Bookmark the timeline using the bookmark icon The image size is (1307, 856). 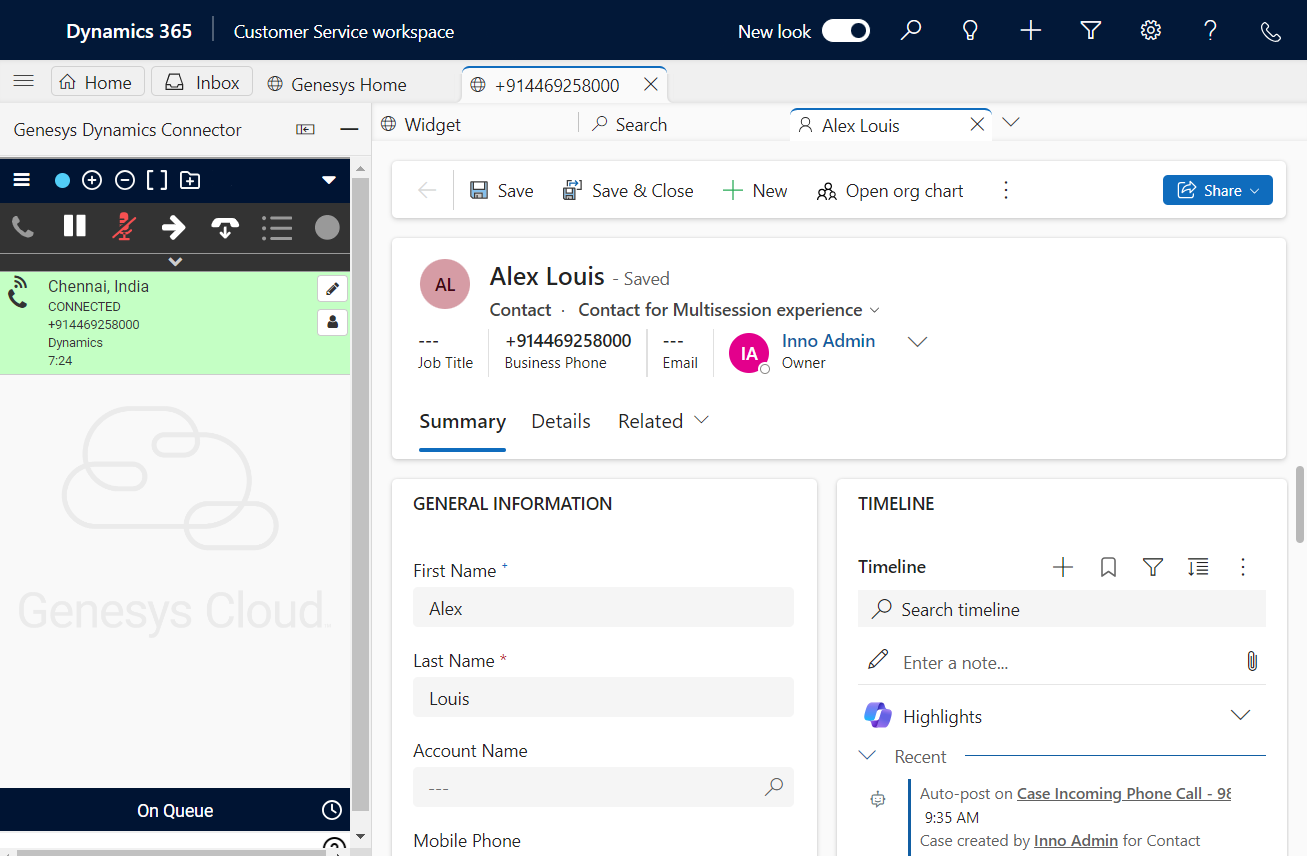[x=1108, y=567]
